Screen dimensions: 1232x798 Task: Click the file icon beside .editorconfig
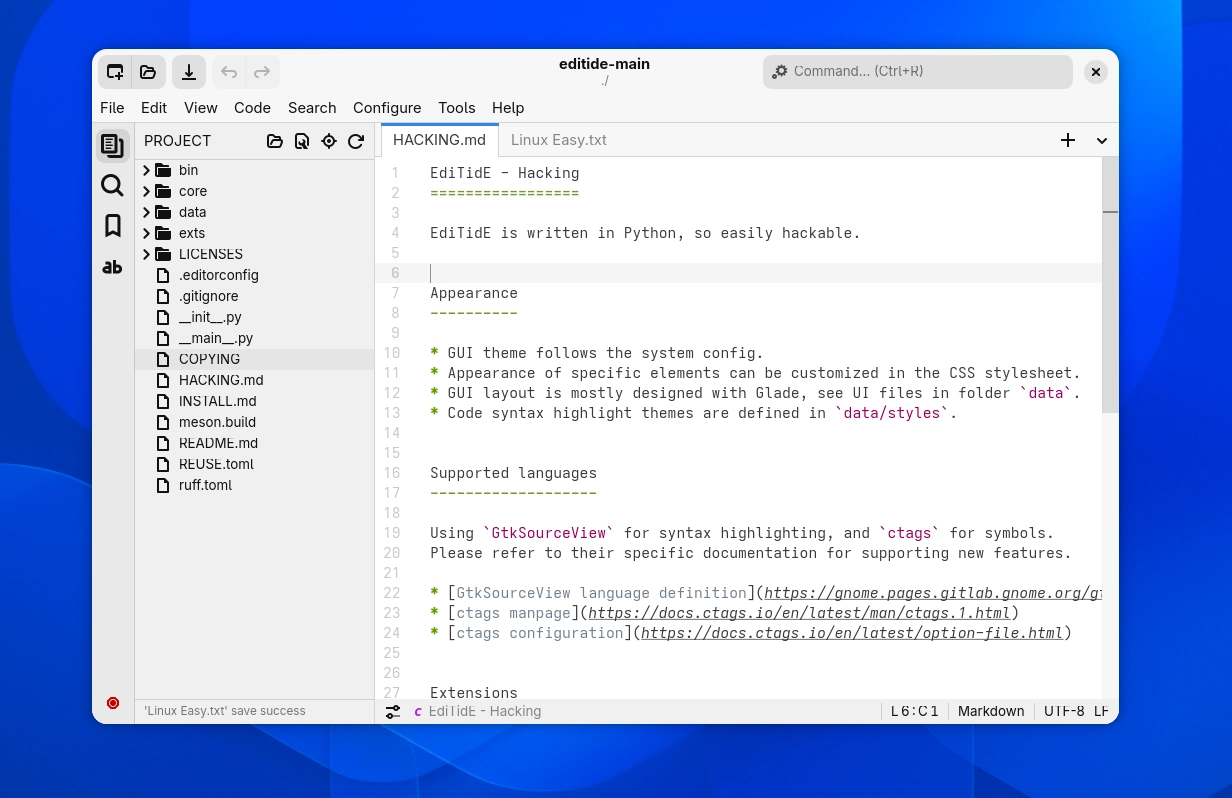point(163,275)
